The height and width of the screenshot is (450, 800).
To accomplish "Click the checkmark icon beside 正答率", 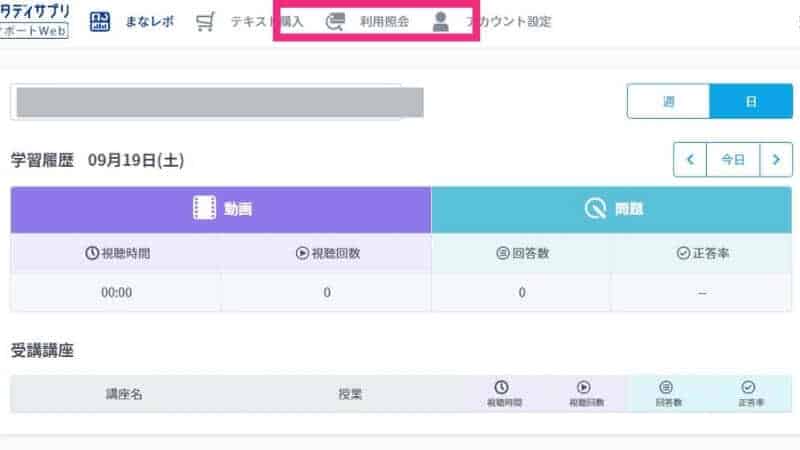I will point(683,253).
